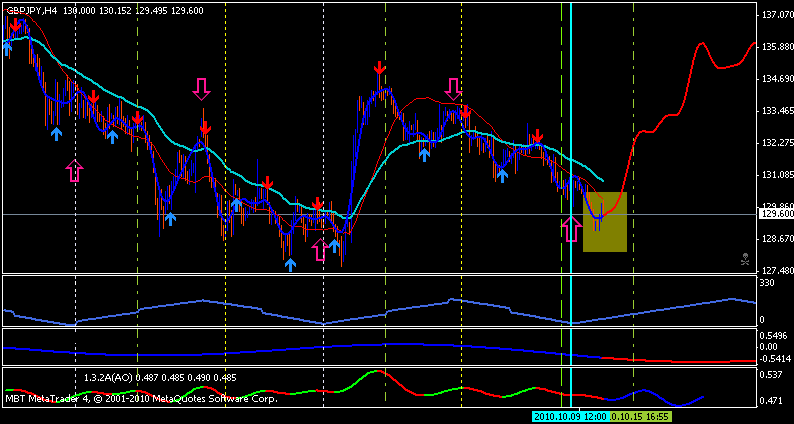Click the skull icon near the price axis
Viewport: 794px width, 424px height.
tap(745, 259)
